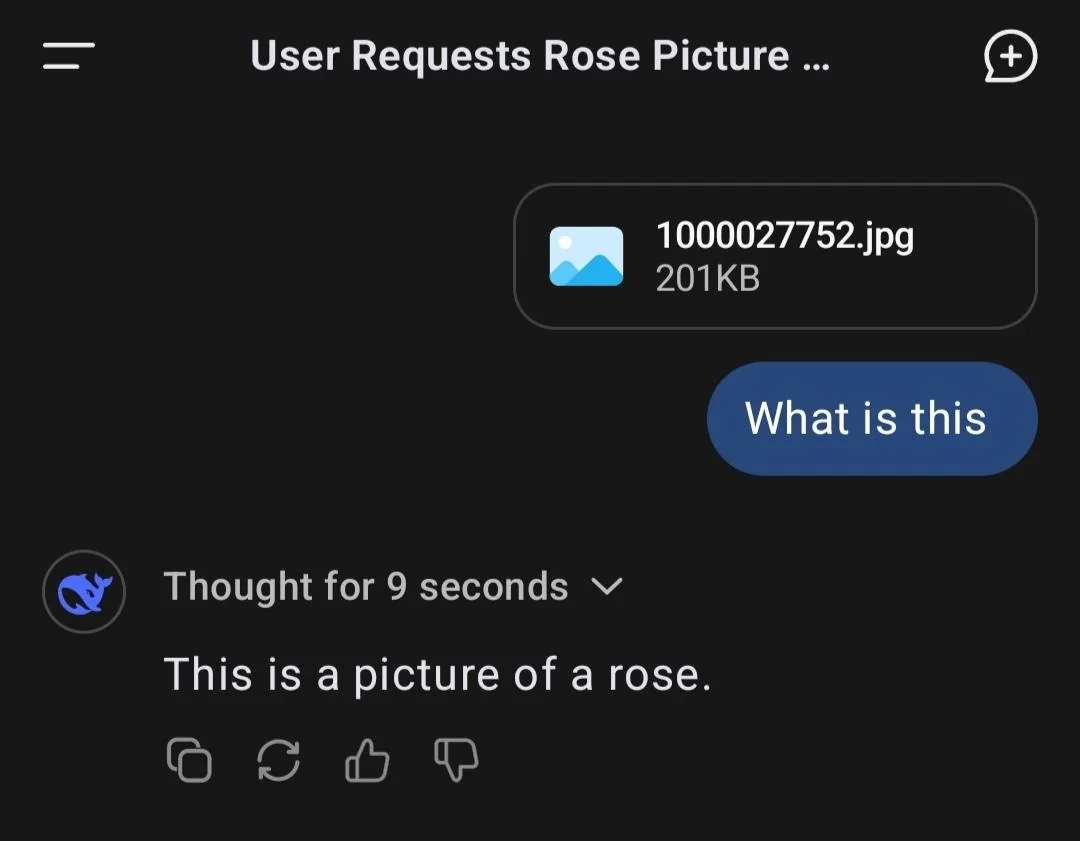
Task: Select the 'What is this' message bubble
Action: coord(872,419)
